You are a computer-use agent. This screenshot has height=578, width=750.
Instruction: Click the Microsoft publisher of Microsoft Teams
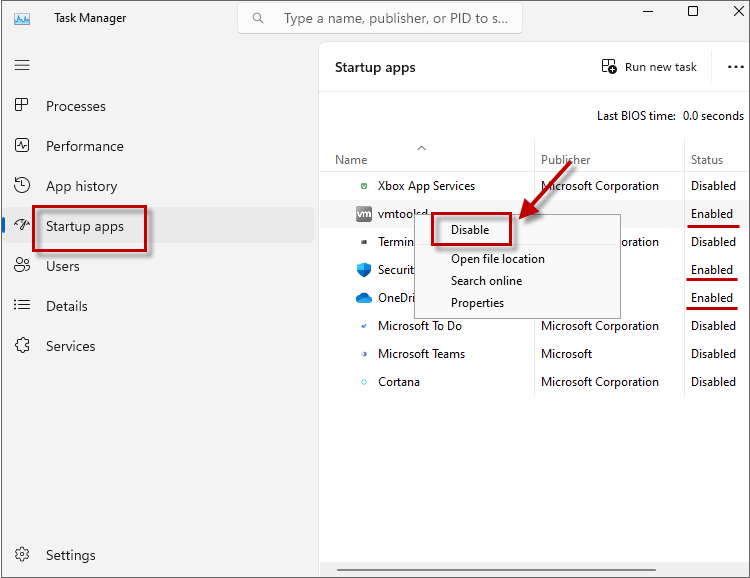566,354
